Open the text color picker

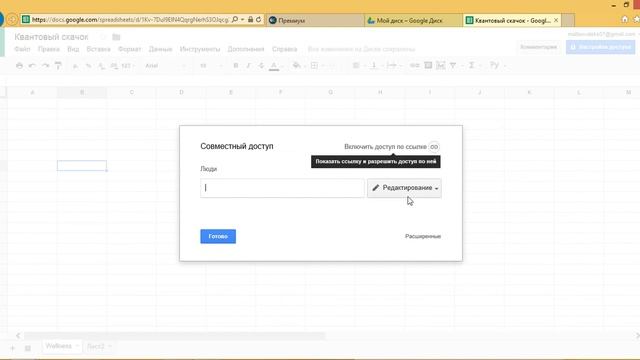click(274, 66)
